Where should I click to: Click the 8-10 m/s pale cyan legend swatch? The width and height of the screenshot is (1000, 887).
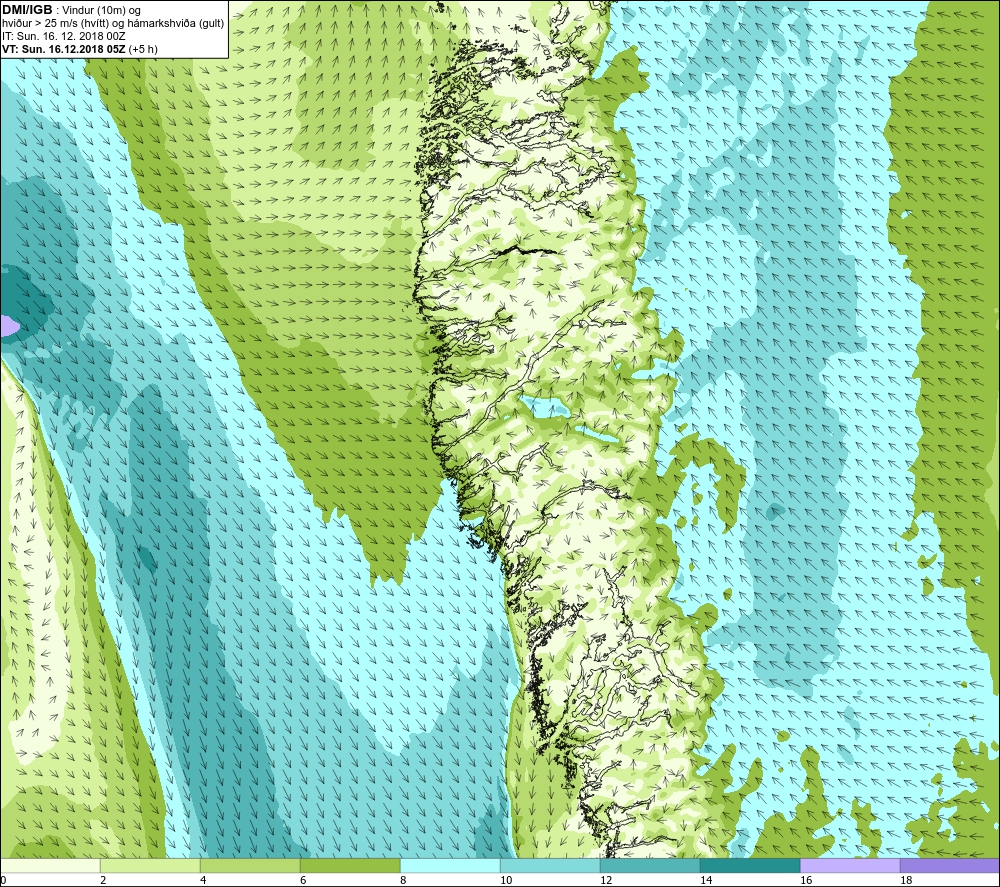coord(450,865)
